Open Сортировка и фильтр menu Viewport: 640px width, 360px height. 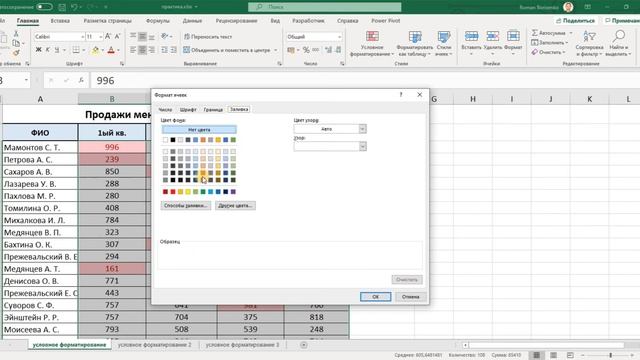[589, 43]
